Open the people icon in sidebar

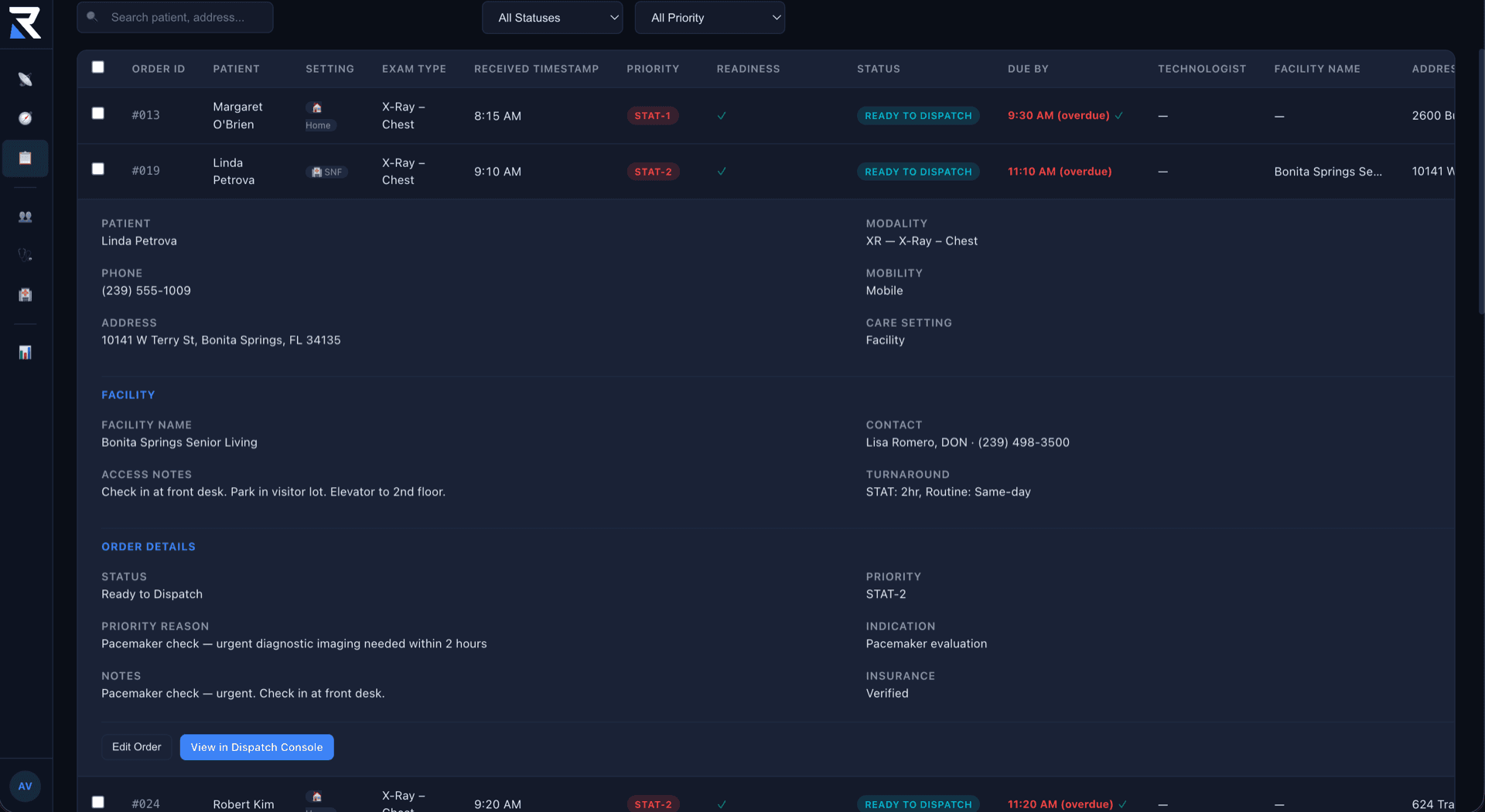(26, 217)
